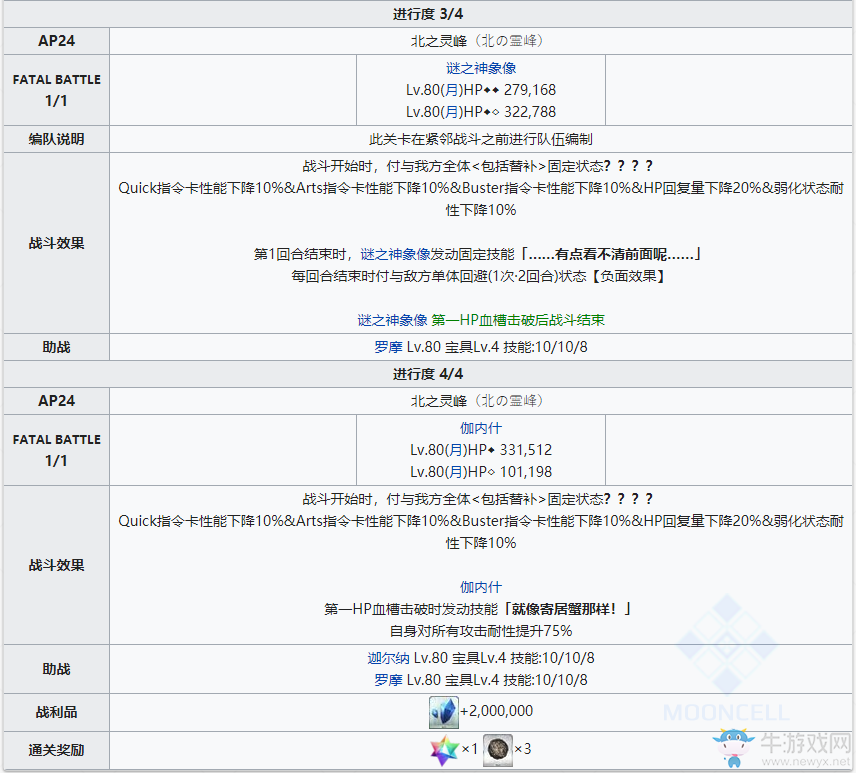Image resolution: width=856 pixels, height=773 pixels.
Task: Click 自身对所有攻击耐性提升75% text
Action: pos(481,631)
